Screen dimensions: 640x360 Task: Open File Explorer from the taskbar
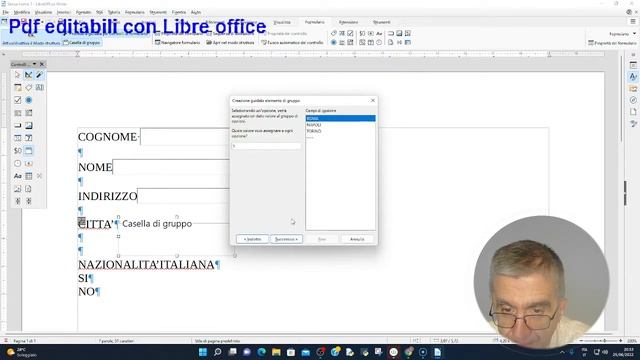coord(276,352)
